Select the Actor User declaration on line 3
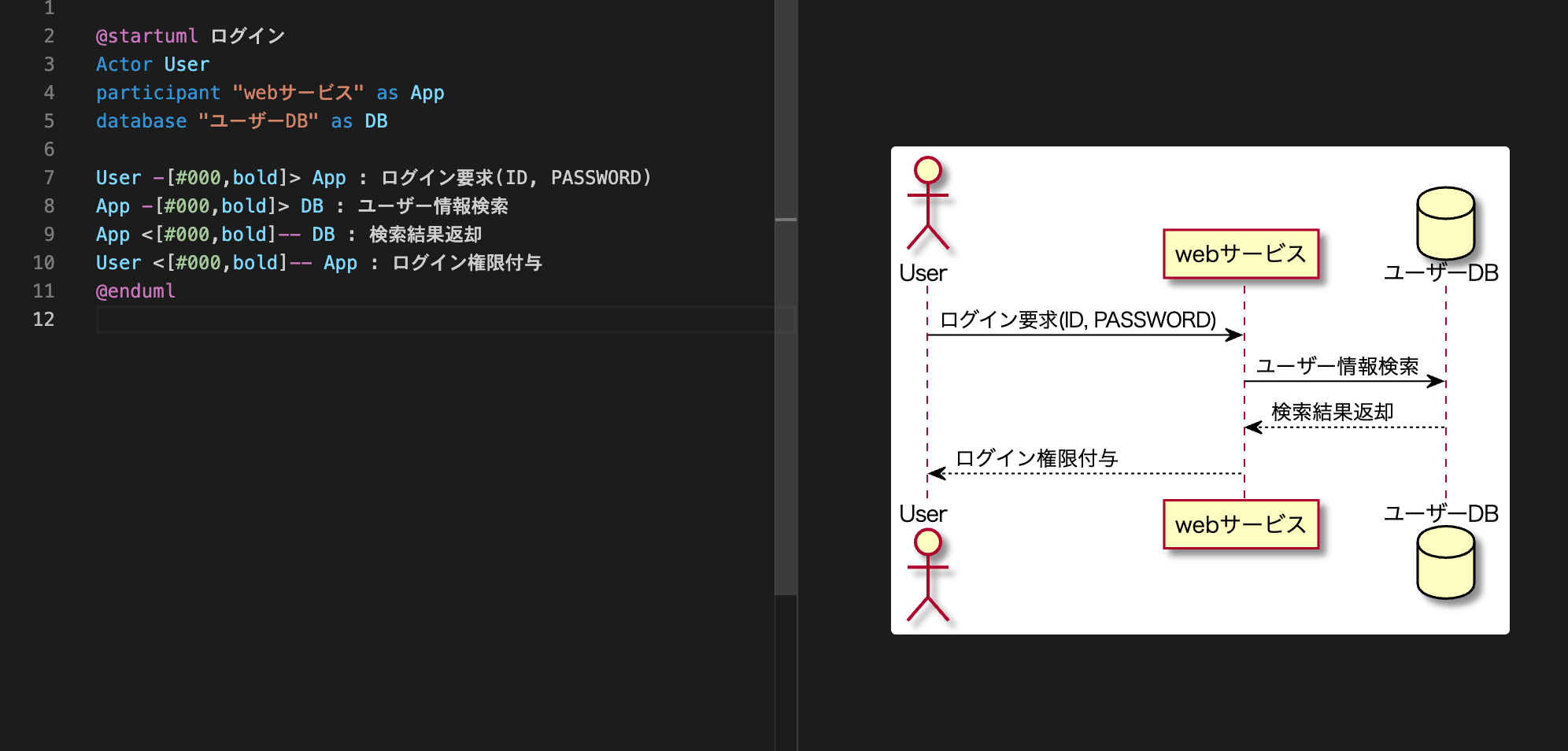The image size is (1568, 751). point(152,64)
